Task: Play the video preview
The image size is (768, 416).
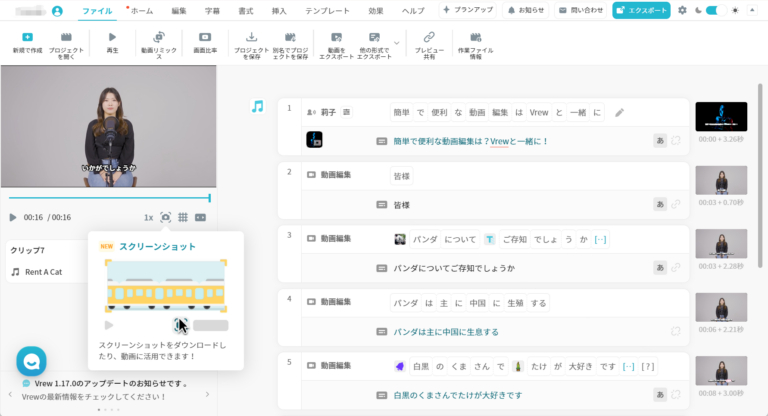Action: pyautogui.click(x=13, y=217)
